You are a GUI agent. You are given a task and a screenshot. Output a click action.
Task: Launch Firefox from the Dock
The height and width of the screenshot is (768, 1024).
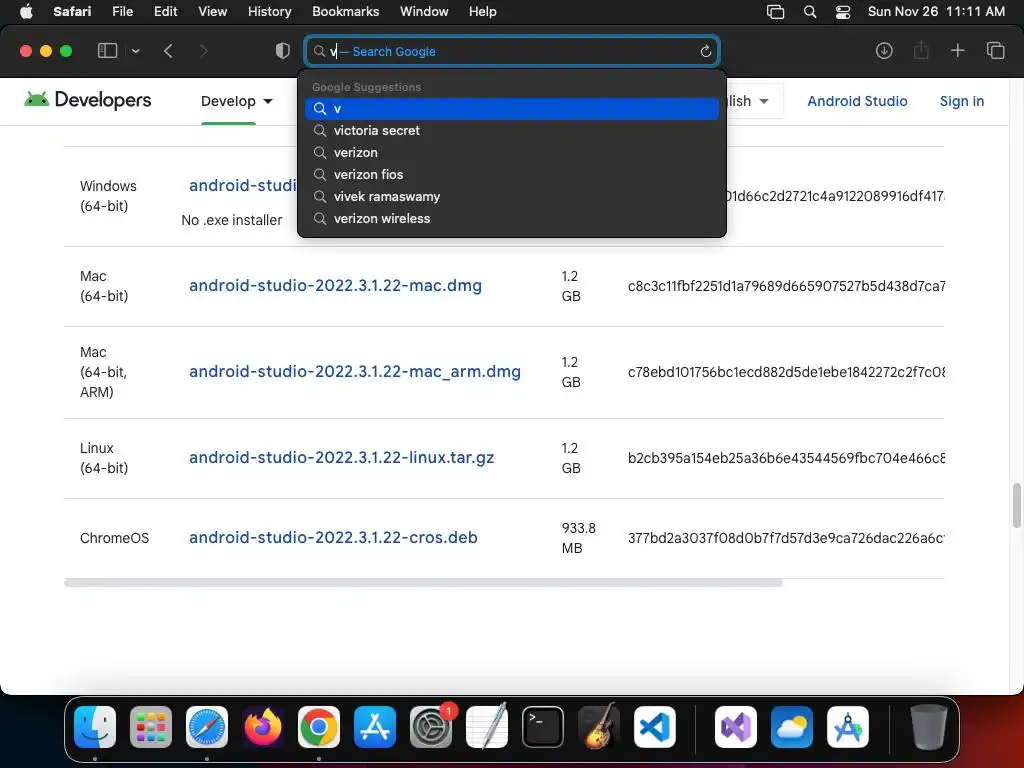pyautogui.click(x=263, y=727)
